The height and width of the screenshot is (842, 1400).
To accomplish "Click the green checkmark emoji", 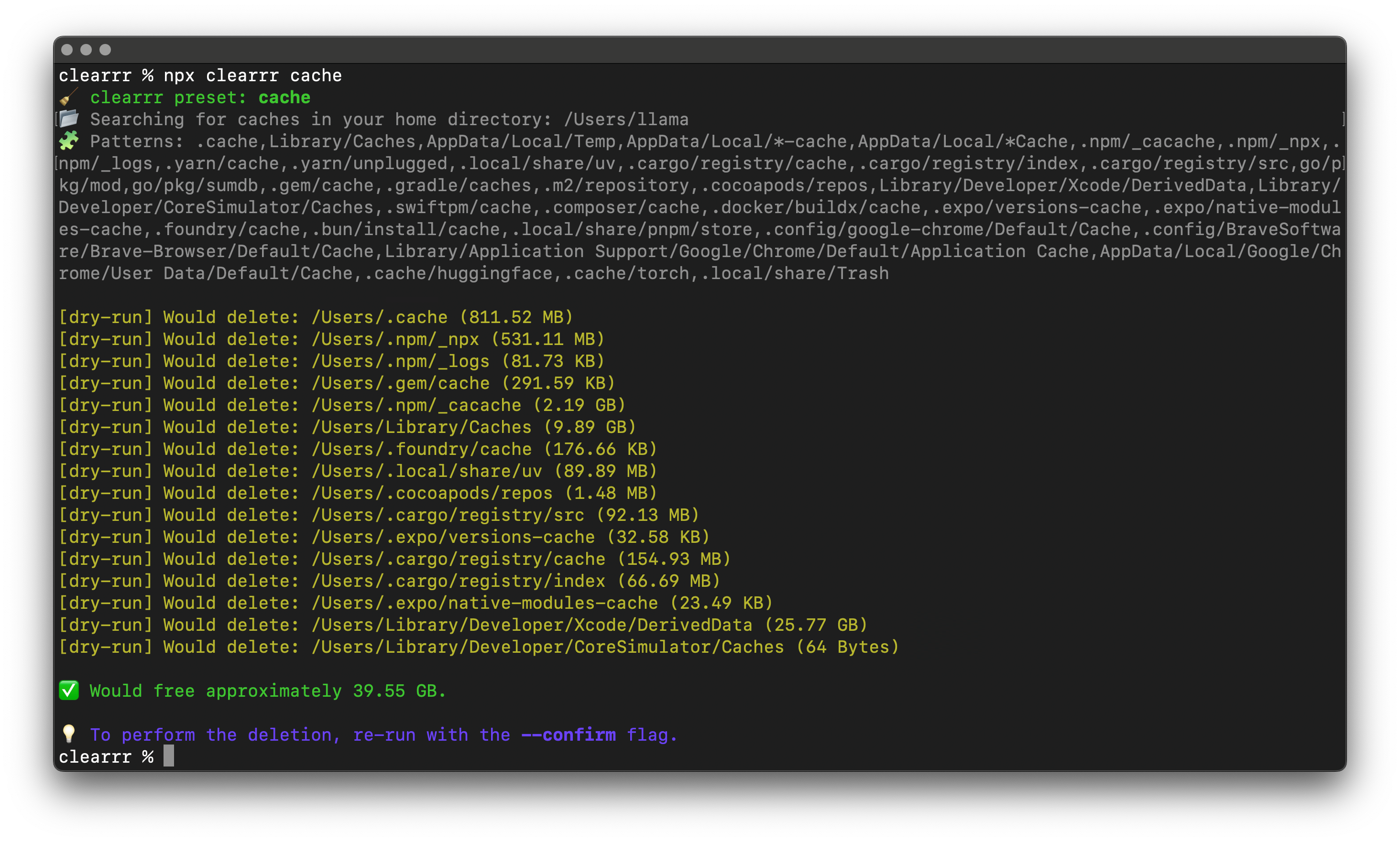I will point(69,691).
